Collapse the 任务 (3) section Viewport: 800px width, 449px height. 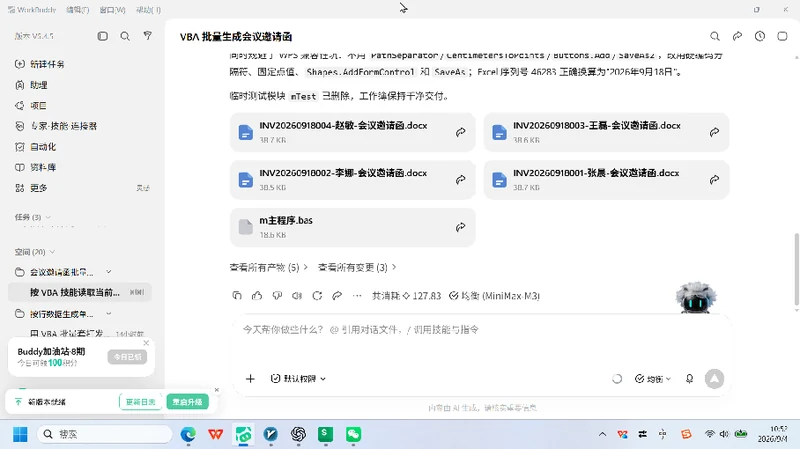click(x=48, y=217)
